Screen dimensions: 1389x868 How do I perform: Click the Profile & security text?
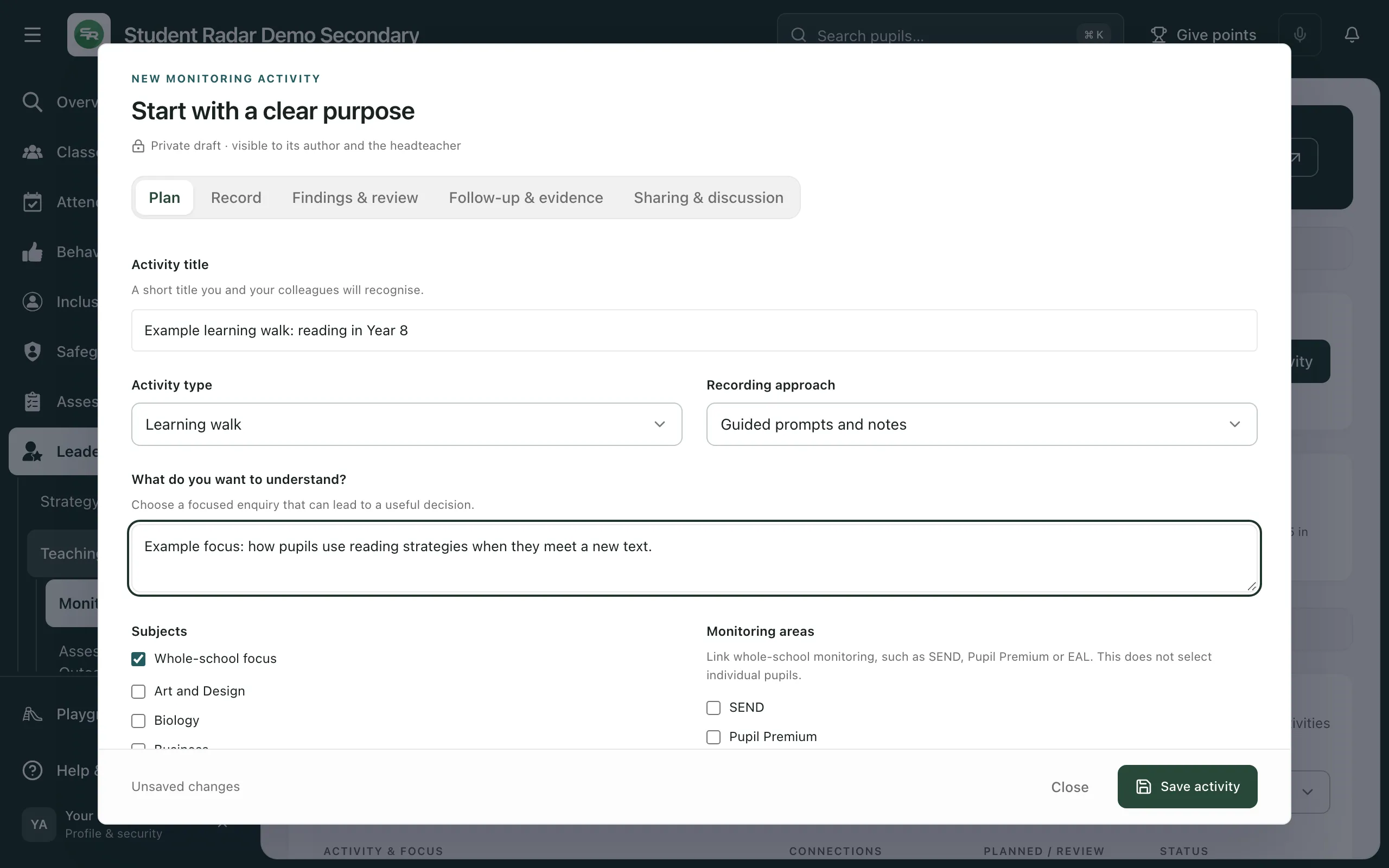tap(113, 834)
